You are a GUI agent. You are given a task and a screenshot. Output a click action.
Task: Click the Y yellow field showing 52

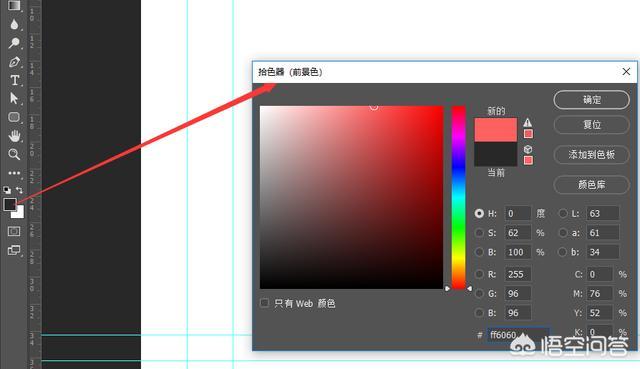tap(600, 313)
